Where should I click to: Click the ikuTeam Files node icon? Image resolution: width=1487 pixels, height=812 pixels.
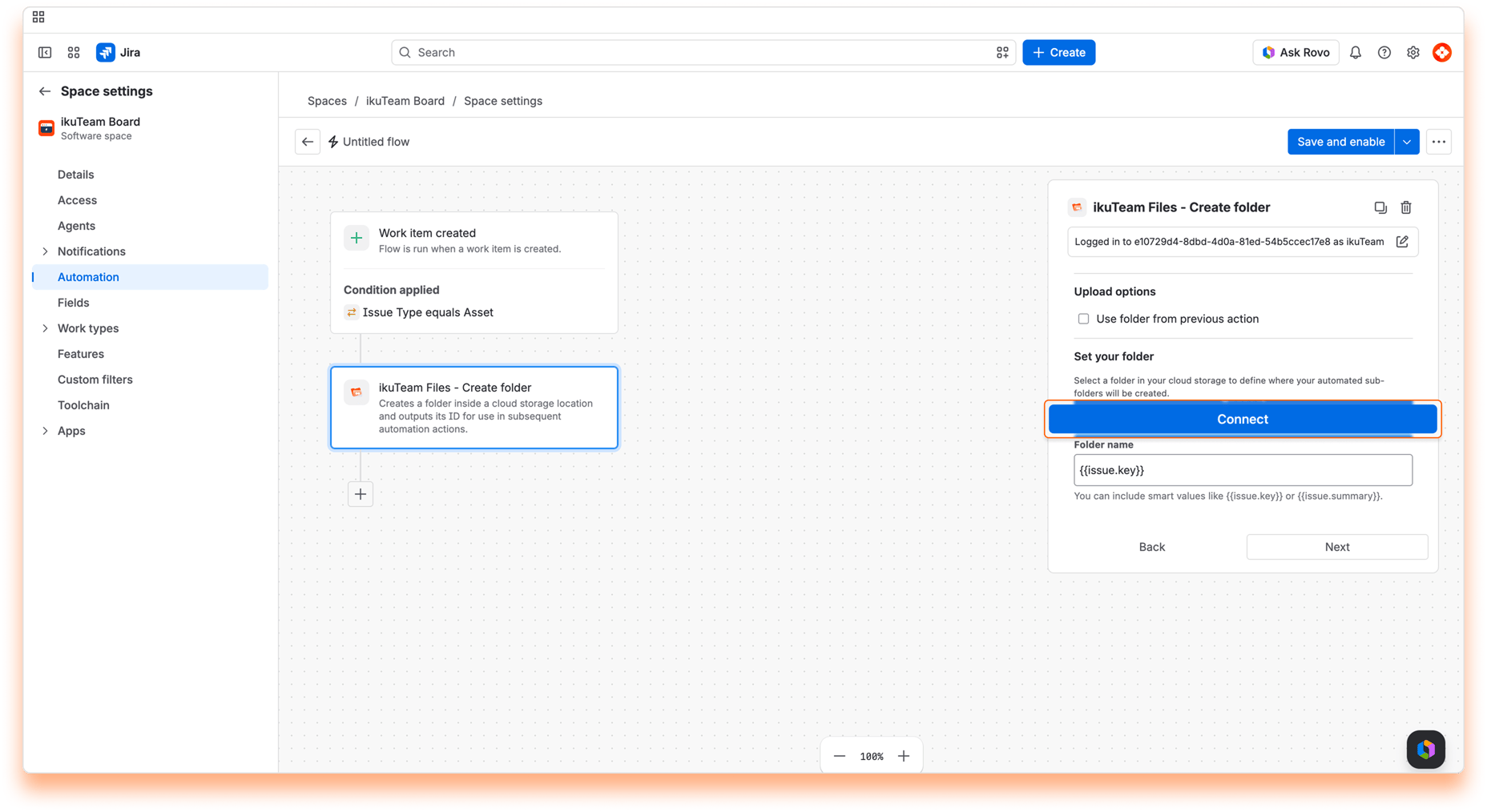[x=357, y=392]
